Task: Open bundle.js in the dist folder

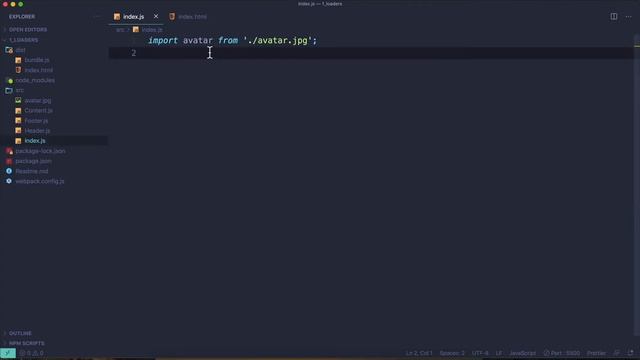Action: pos(37,60)
